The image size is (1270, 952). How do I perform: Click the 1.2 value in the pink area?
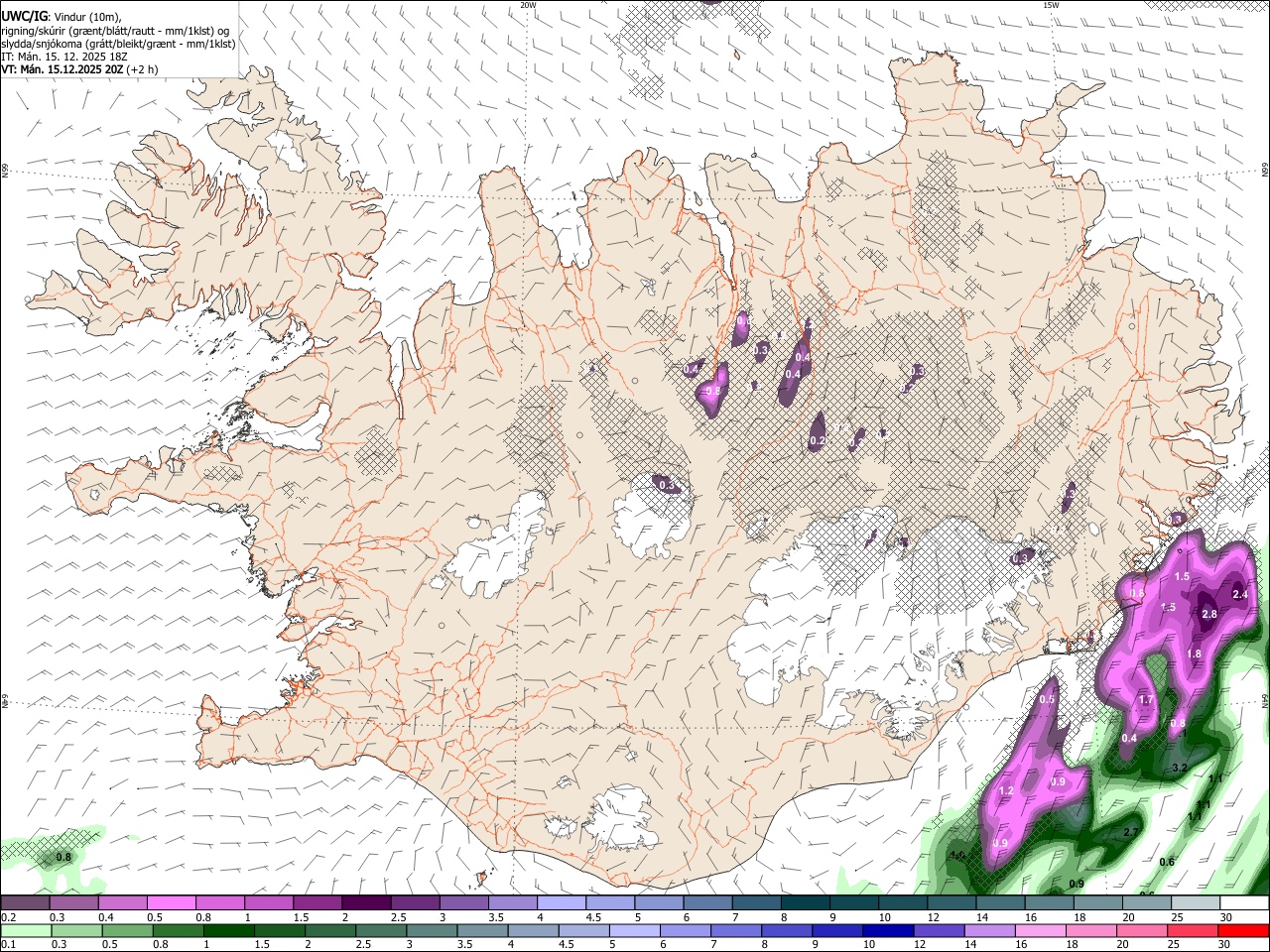(1005, 791)
